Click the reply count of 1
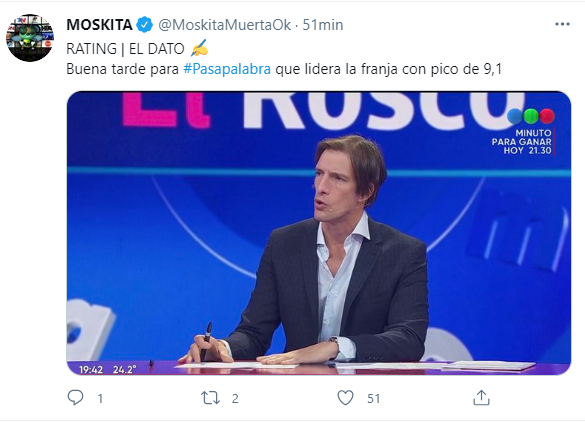 coord(100,399)
